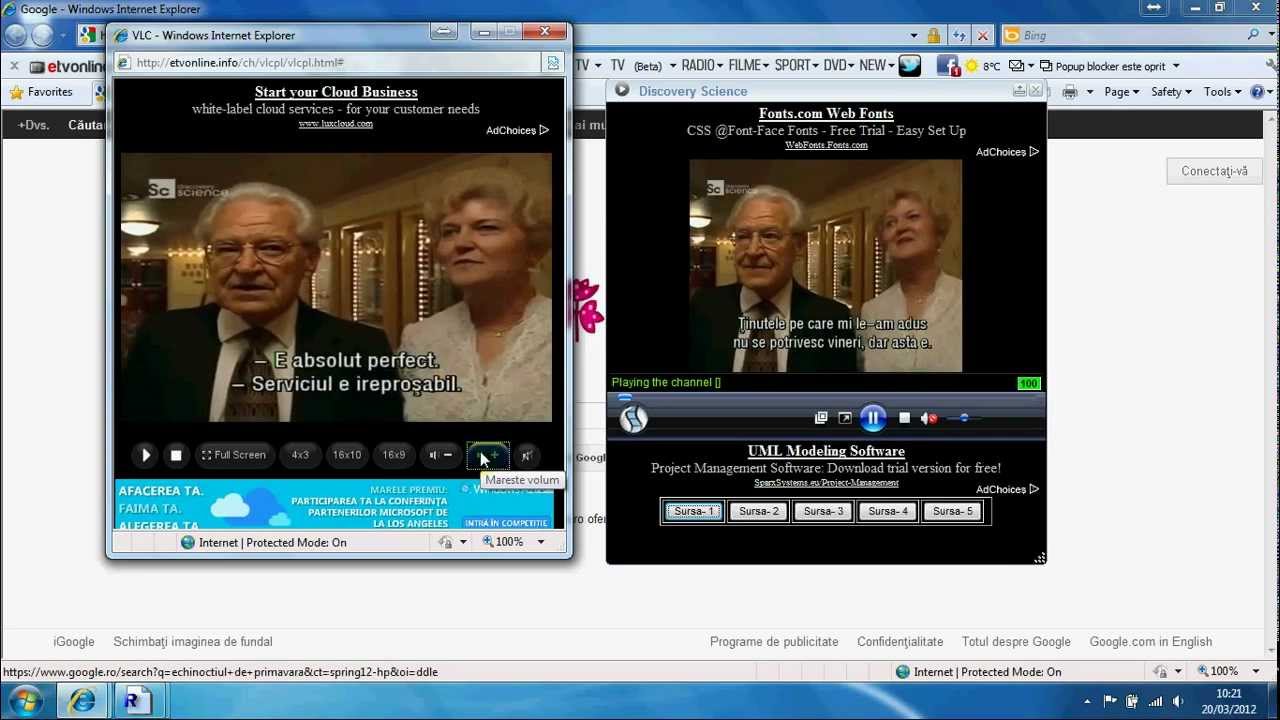Image resolution: width=1280 pixels, height=720 pixels.
Task: Click the Conectați-vă sign-in button
Action: [1214, 171]
